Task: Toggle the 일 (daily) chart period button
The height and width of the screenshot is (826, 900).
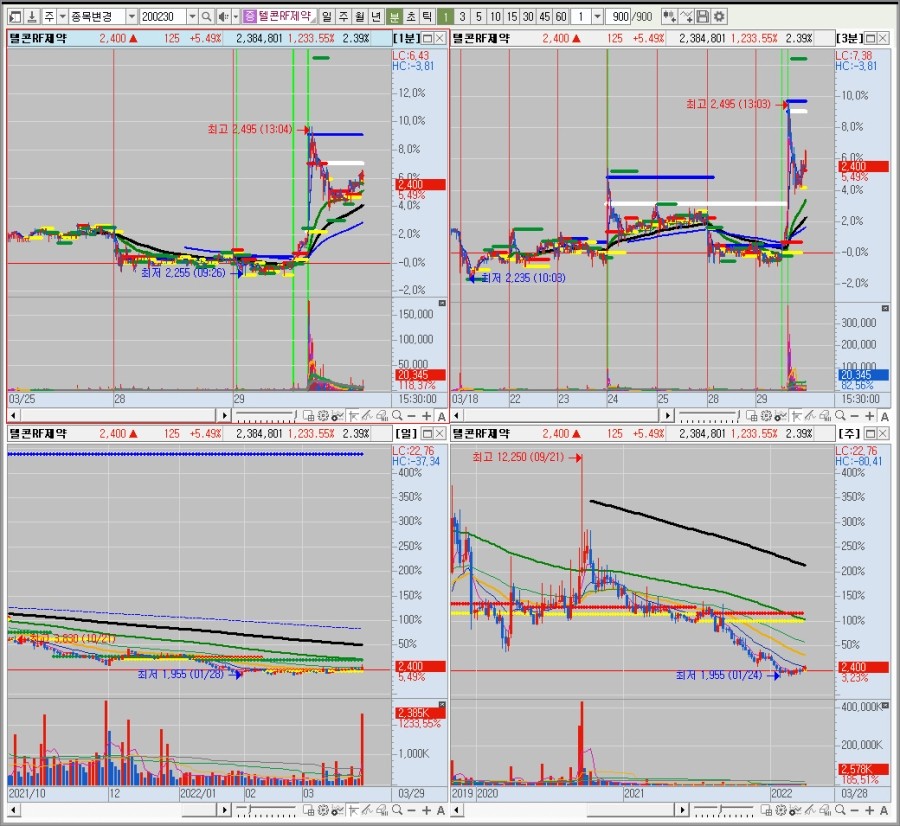Action: pyautogui.click(x=326, y=17)
